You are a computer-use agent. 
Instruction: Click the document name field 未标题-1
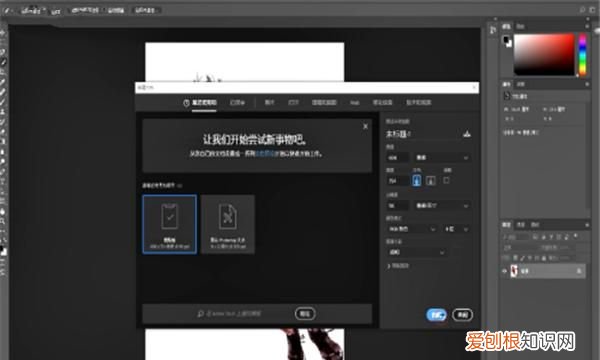coord(421,134)
